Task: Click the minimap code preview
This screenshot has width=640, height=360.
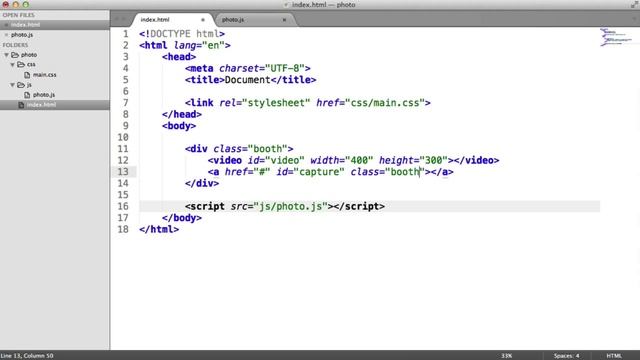Action: [616, 37]
